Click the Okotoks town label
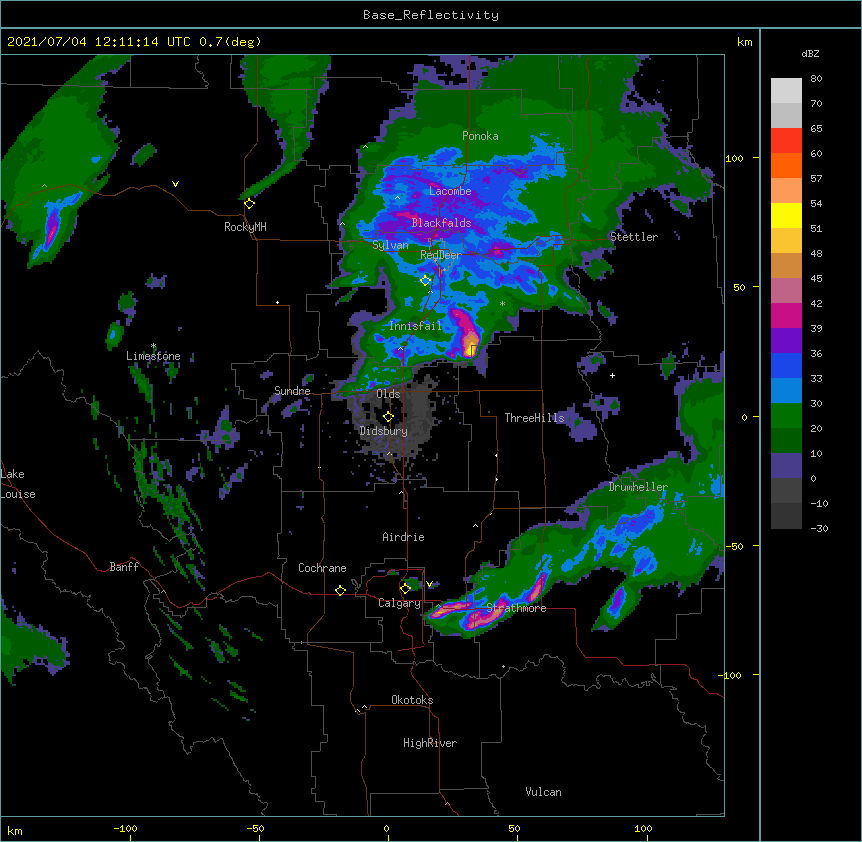The height and width of the screenshot is (842, 862). pos(412,700)
